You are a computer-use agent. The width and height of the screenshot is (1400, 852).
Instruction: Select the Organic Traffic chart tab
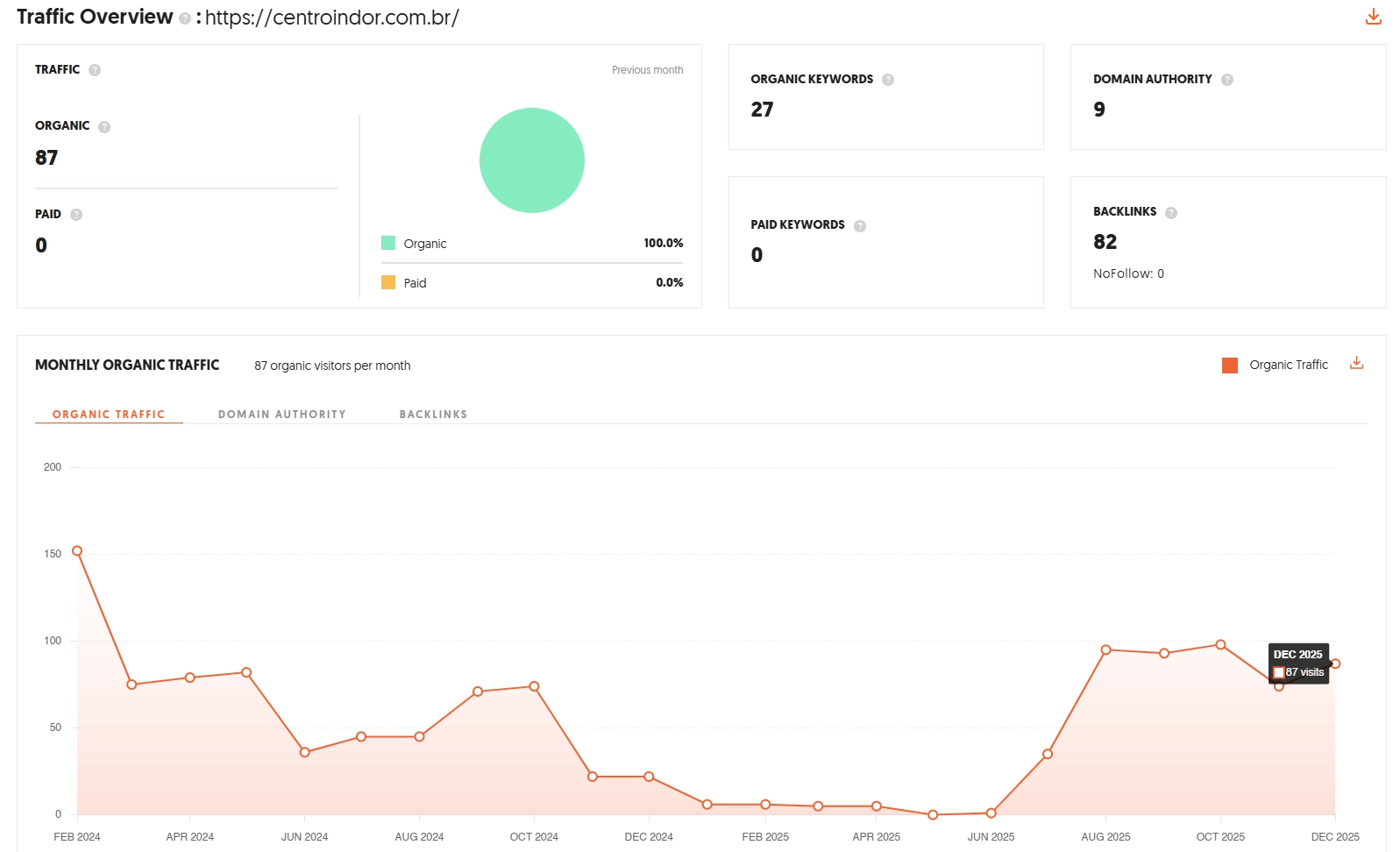tap(109, 415)
